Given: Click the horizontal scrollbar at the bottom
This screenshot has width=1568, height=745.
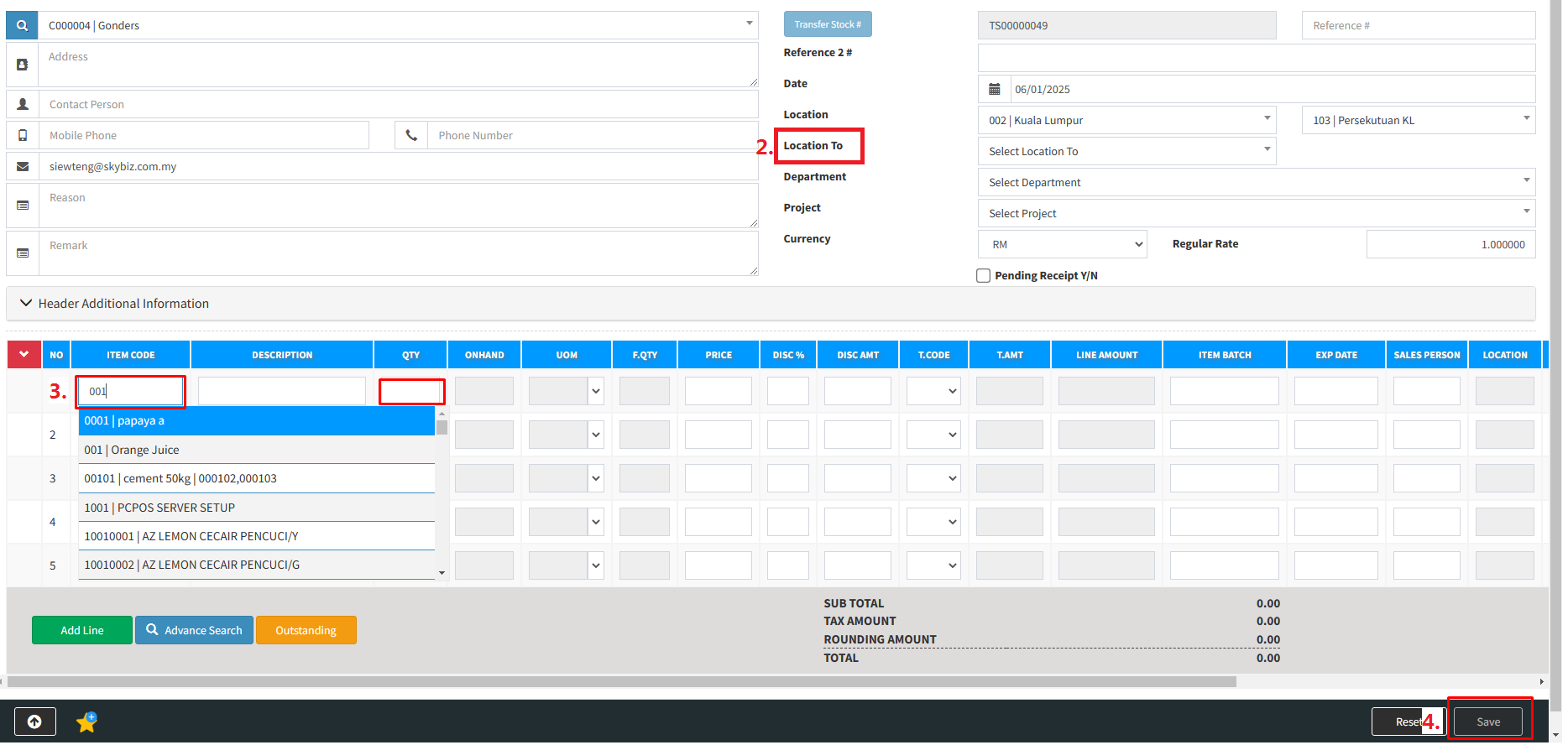Looking at the screenshot, I should (x=621, y=681).
